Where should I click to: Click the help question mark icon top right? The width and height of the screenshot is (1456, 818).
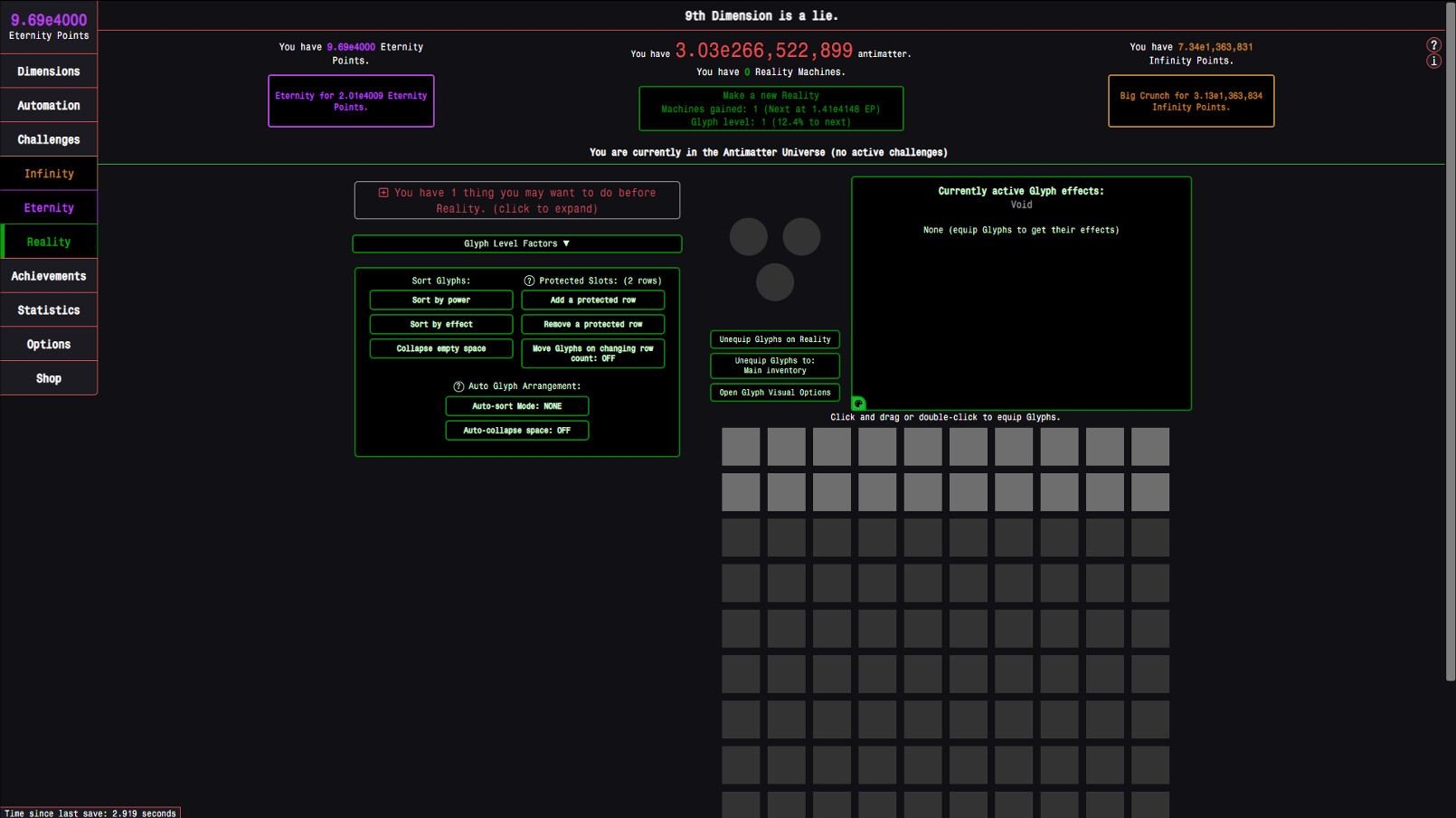tap(1432, 44)
